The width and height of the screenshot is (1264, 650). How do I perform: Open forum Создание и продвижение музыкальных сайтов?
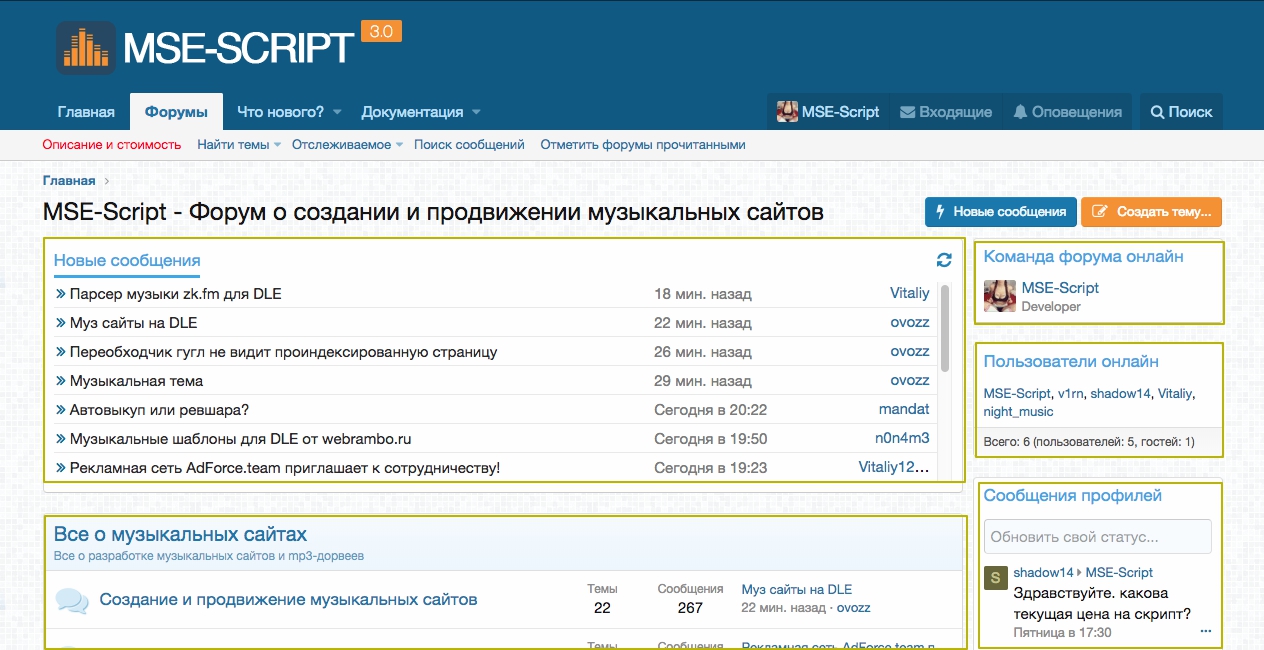(x=288, y=600)
